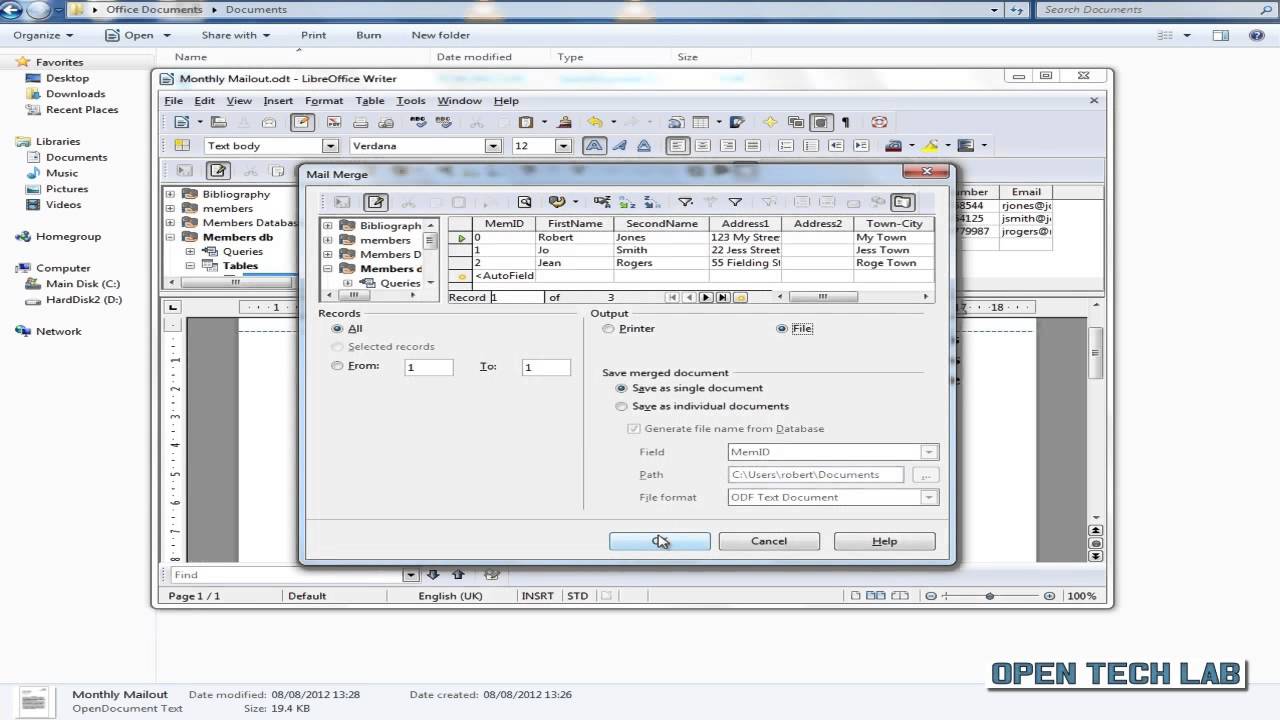The height and width of the screenshot is (720, 1280).
Task: Click Standard Filter icon in Mail Merge
Action: 735,202
